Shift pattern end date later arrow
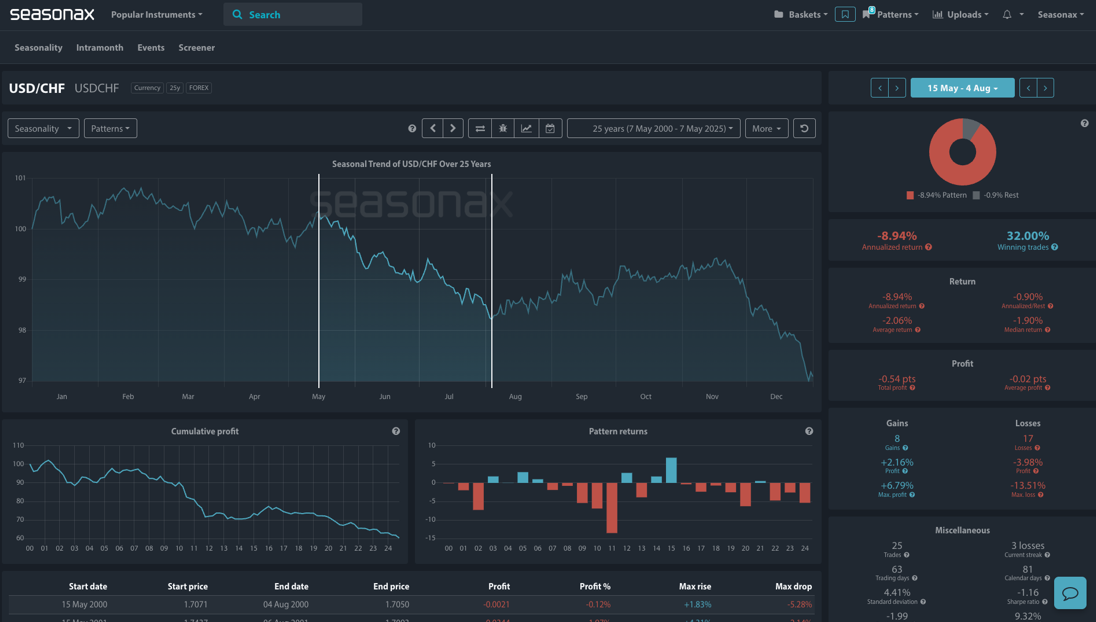 [x=1046, y=88]
